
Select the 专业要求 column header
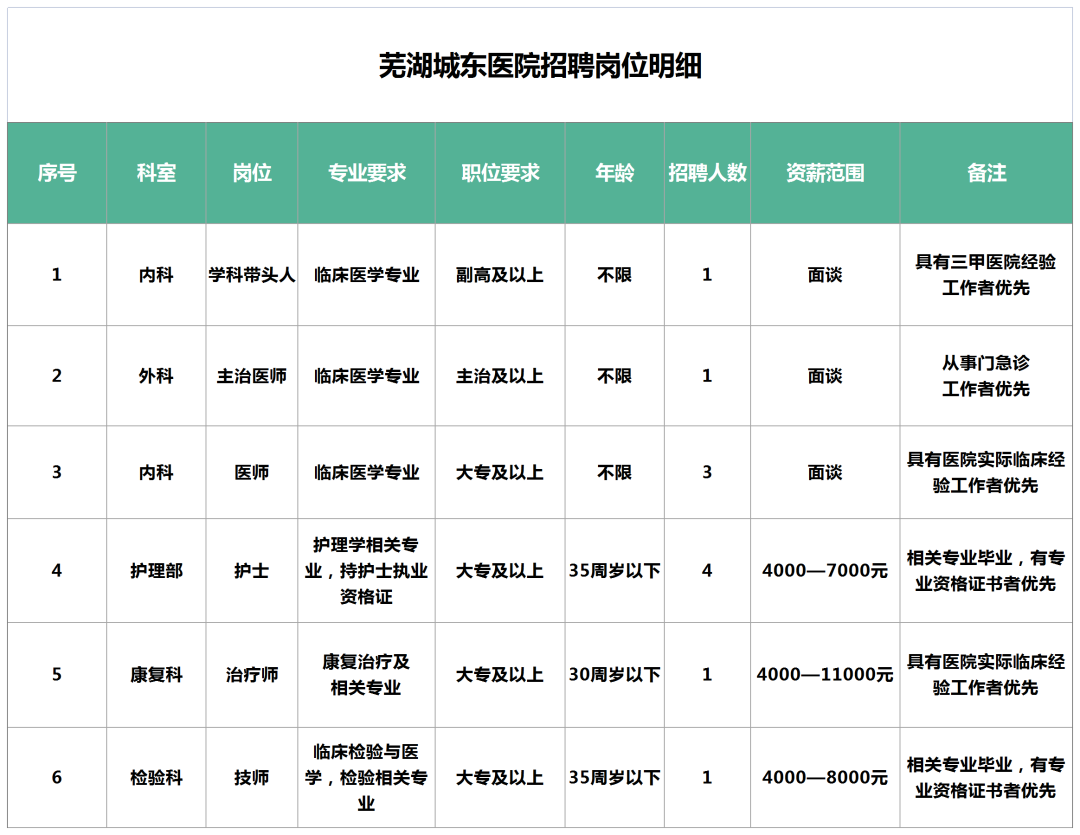[x=367, y=173]
